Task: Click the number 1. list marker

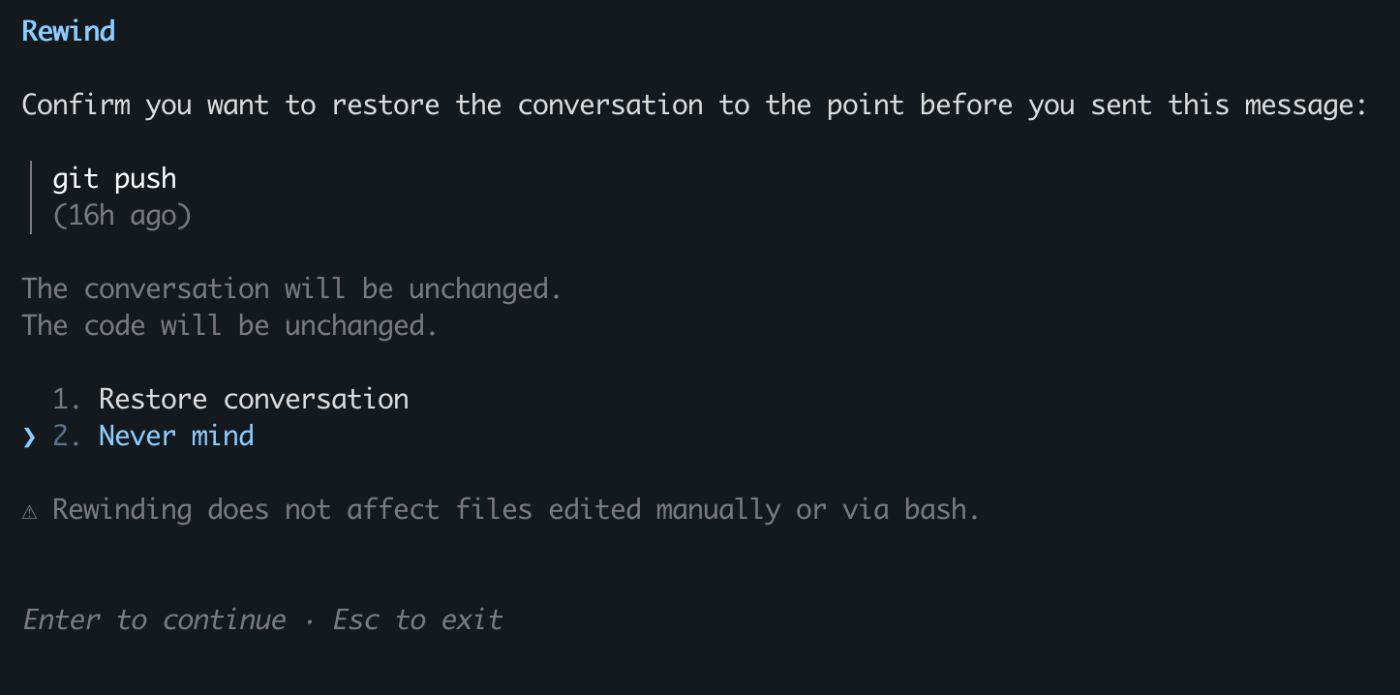Action: click(x=67, y=399)
